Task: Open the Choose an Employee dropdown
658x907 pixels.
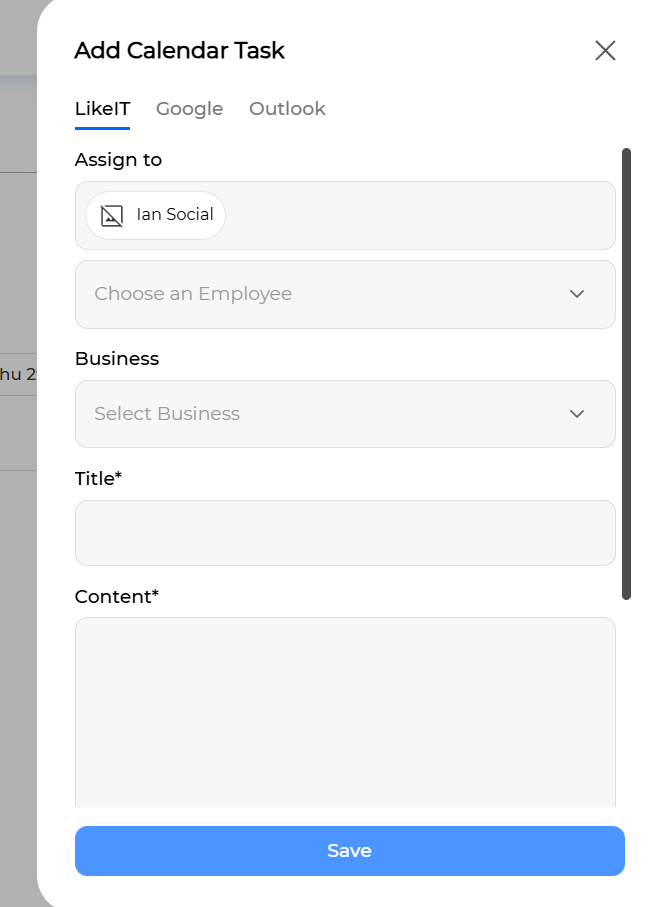Action: (x=345, y=294)
